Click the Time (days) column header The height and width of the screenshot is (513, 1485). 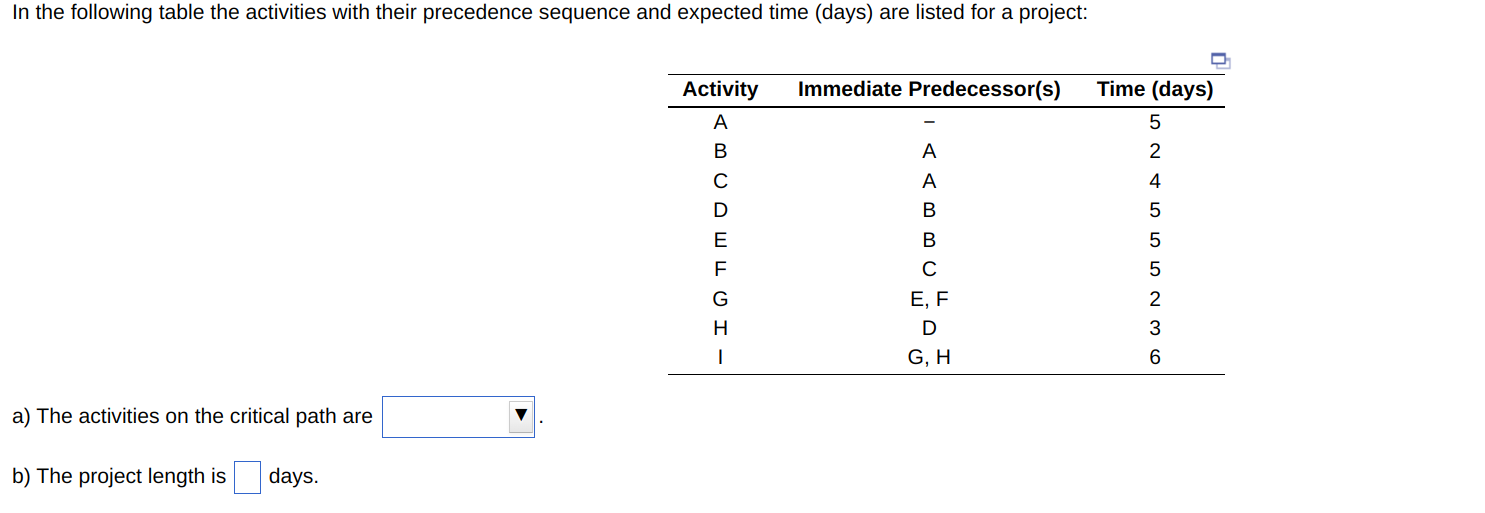pyautogui.click(x=1155, y=89)
